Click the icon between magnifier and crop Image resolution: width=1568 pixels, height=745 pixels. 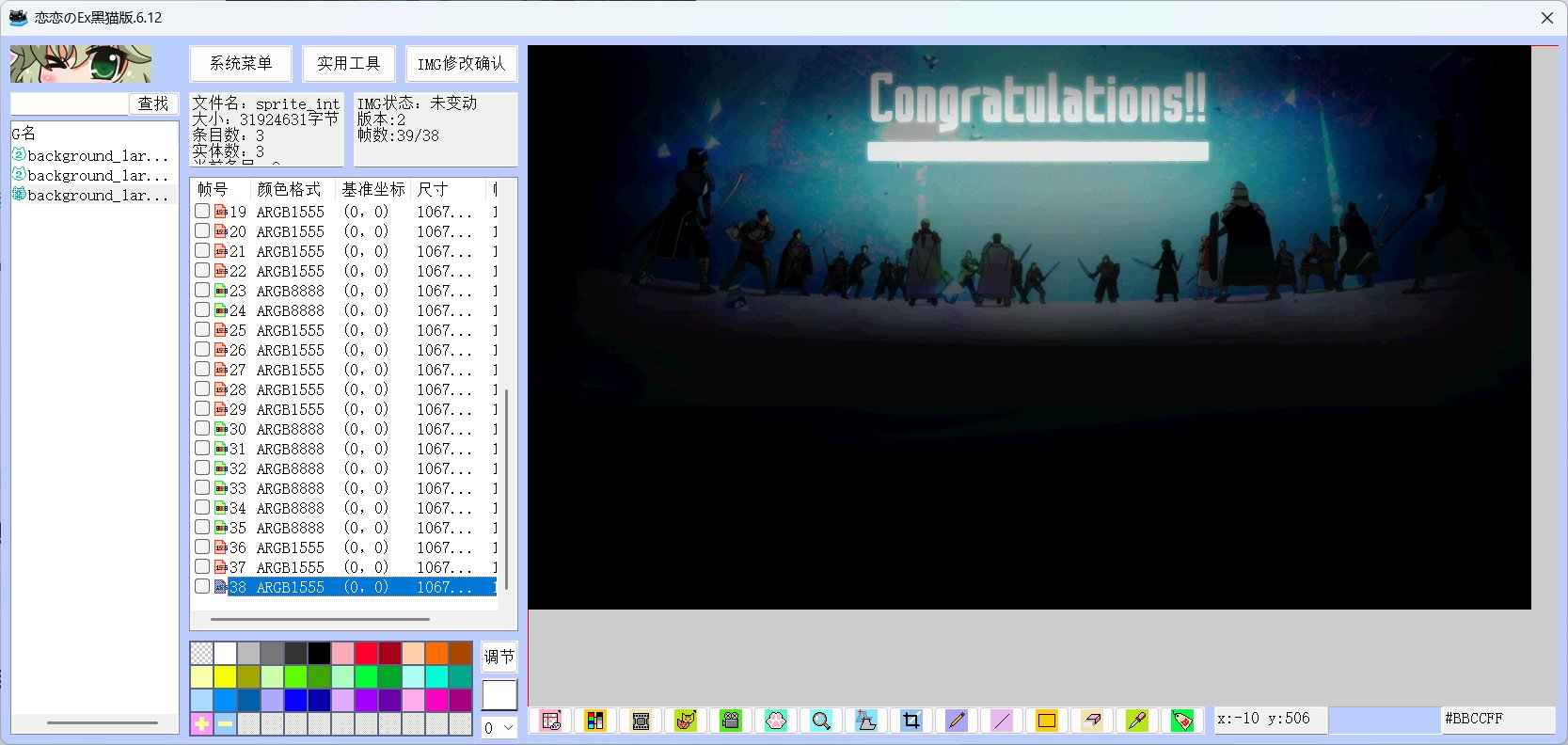pos(865,721)
